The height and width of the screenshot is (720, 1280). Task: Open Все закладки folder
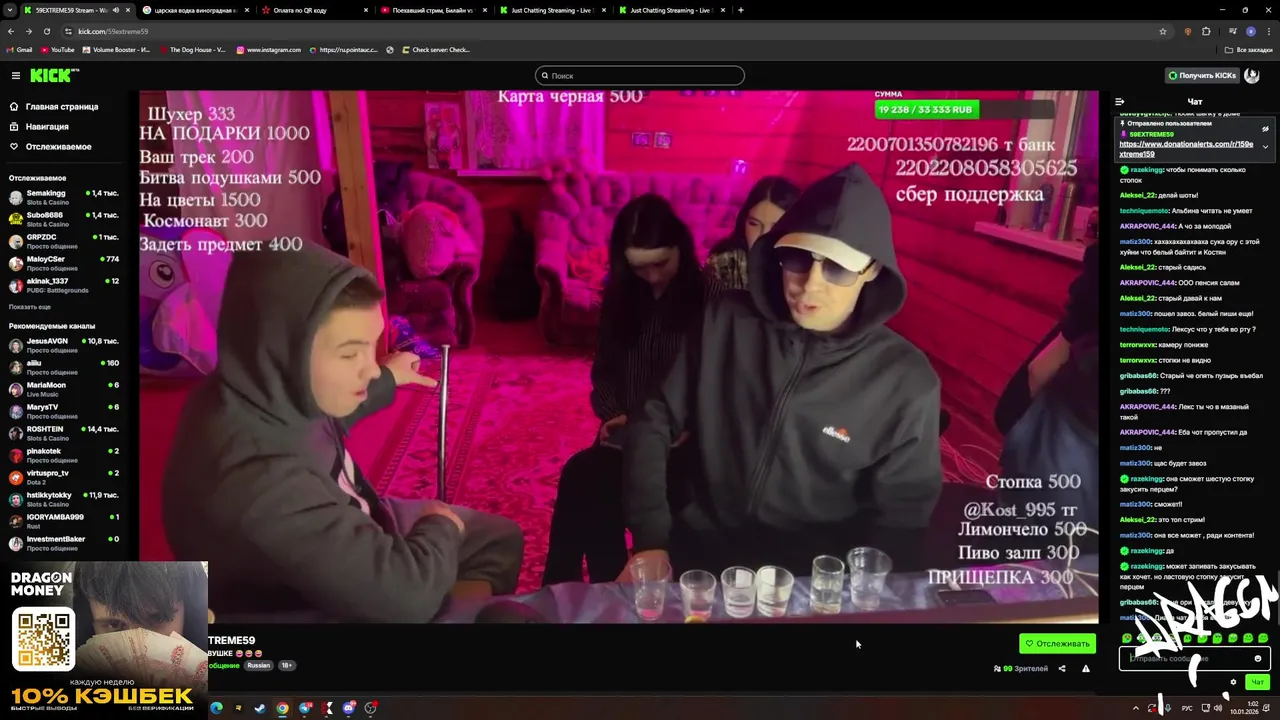(1249, 50)
